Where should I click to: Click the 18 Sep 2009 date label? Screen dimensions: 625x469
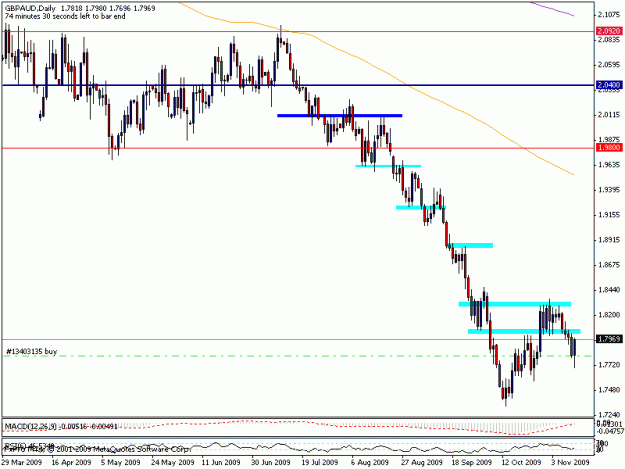(472, 462)
